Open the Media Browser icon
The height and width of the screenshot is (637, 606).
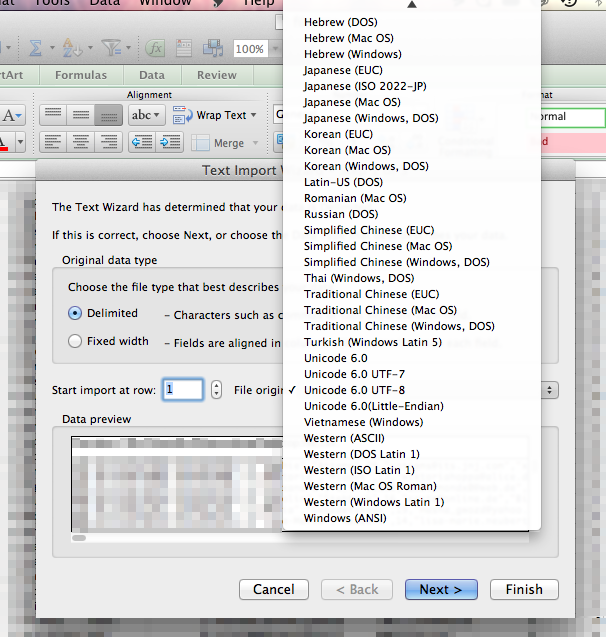click(x=213, y=48)
